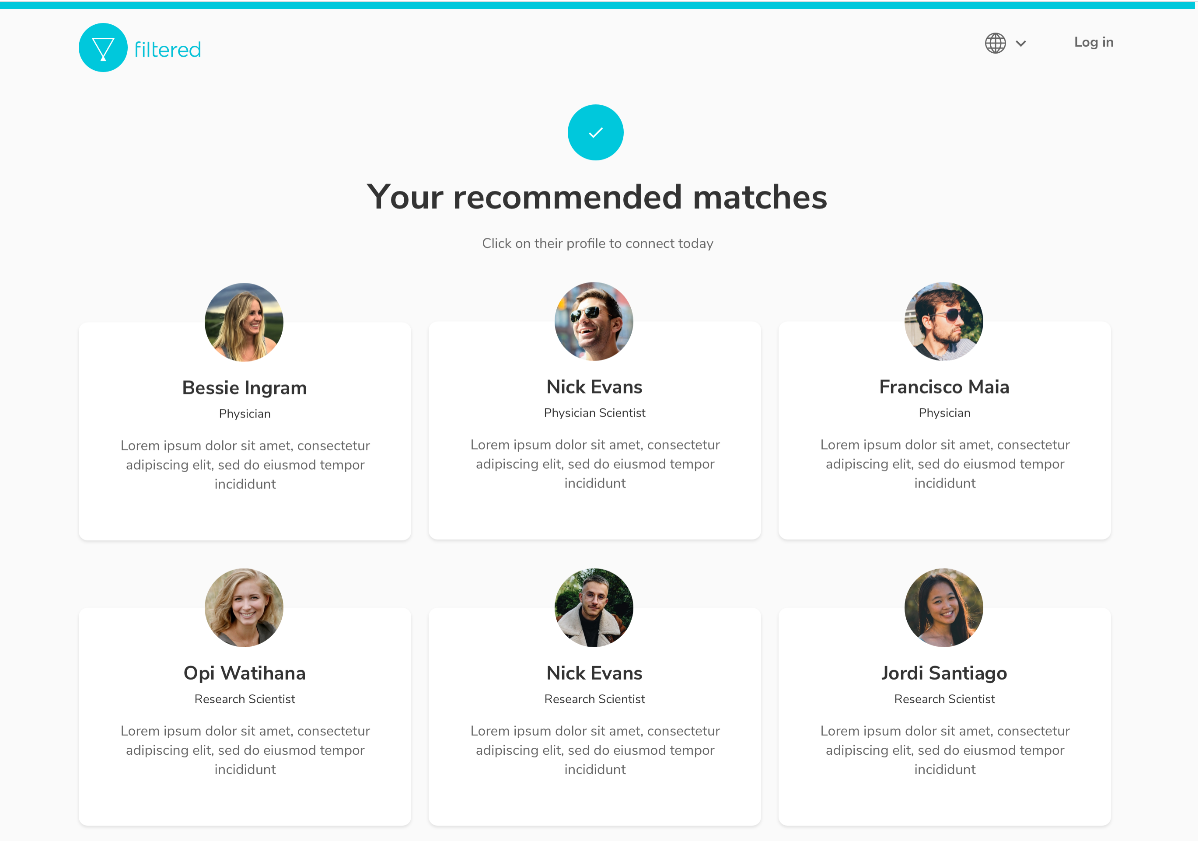This screenshot has height=841, width=1198.
Task: Click Jordi Santiago's avatar picture
Action: 944,607
